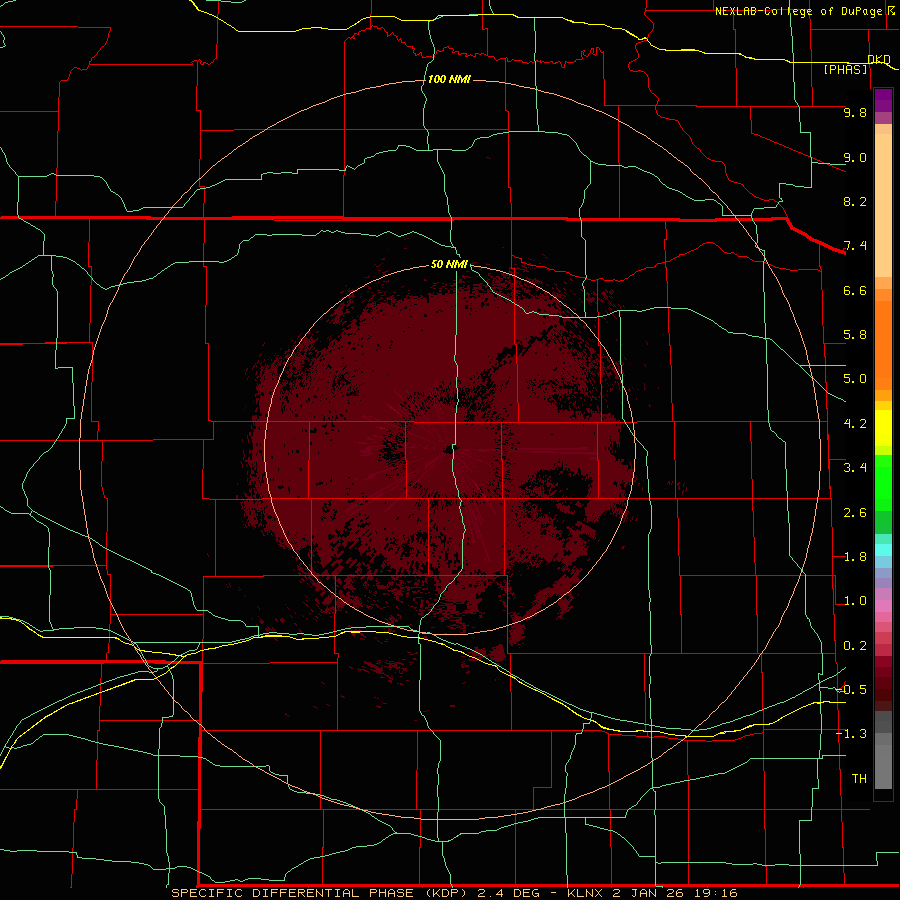Image resolution: width=900 pixels, height=900 pixels.
Task: Select the 9.0 scale value
Action: [855, 157]
